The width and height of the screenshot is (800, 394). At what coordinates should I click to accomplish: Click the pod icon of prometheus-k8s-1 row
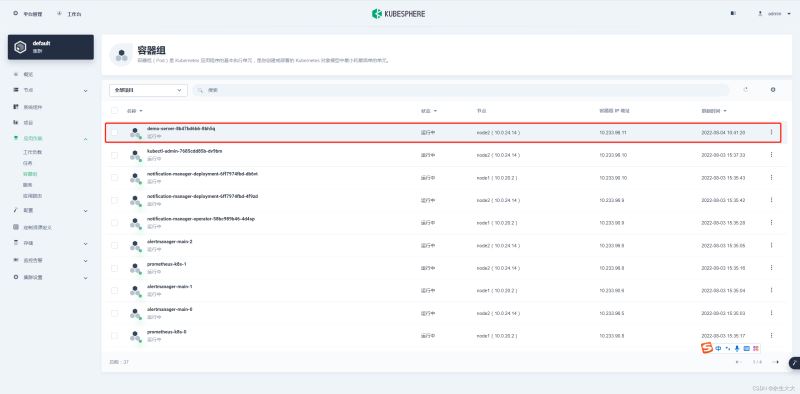coord(135,268)
